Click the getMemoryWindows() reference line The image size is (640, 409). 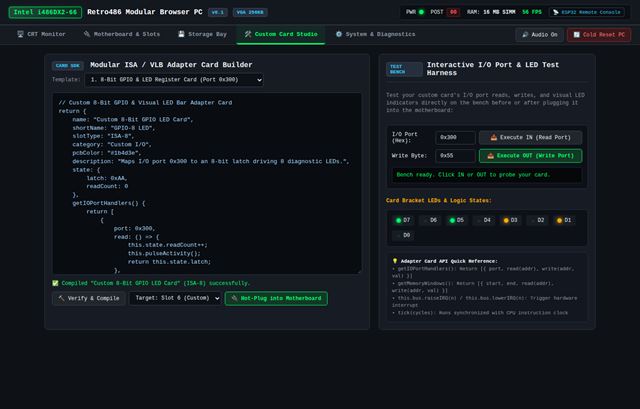tap(473, 287)
